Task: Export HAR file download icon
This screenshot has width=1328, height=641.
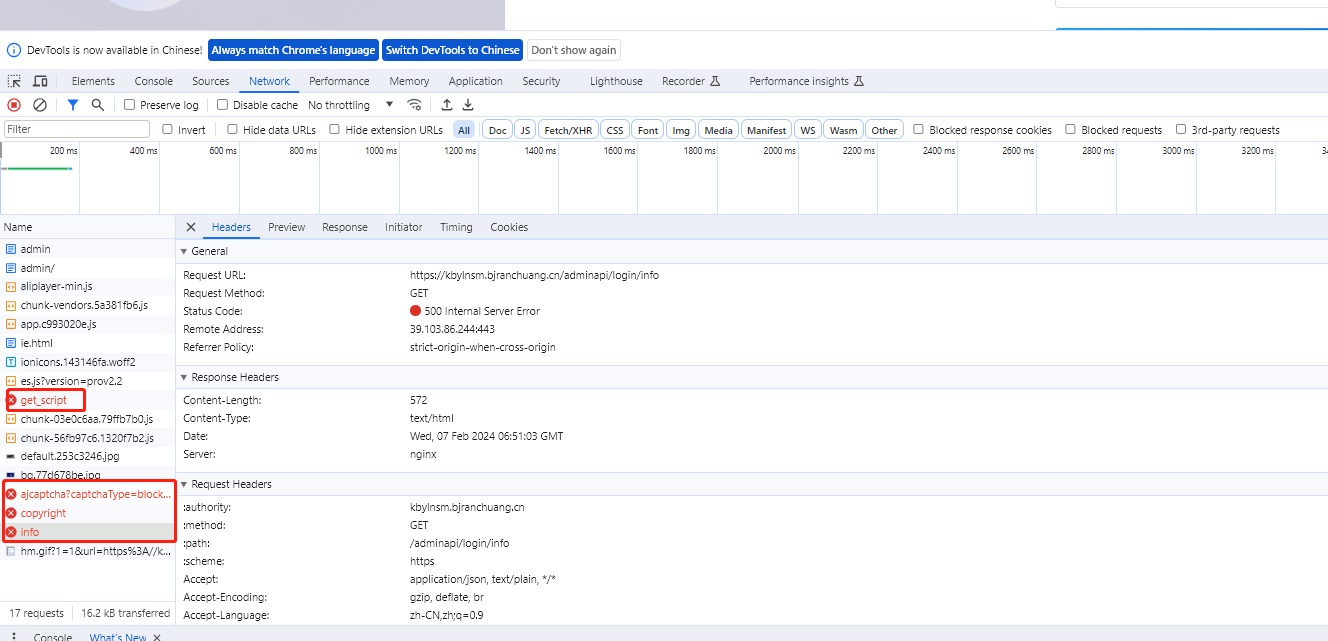Action: 468,105
